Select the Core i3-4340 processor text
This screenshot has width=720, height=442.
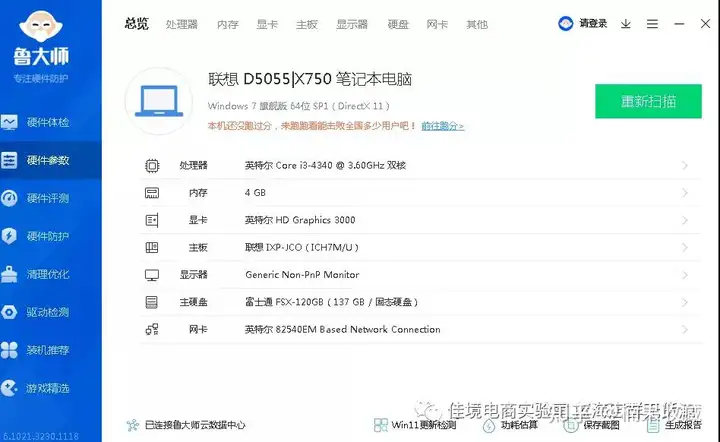(325, 165)
